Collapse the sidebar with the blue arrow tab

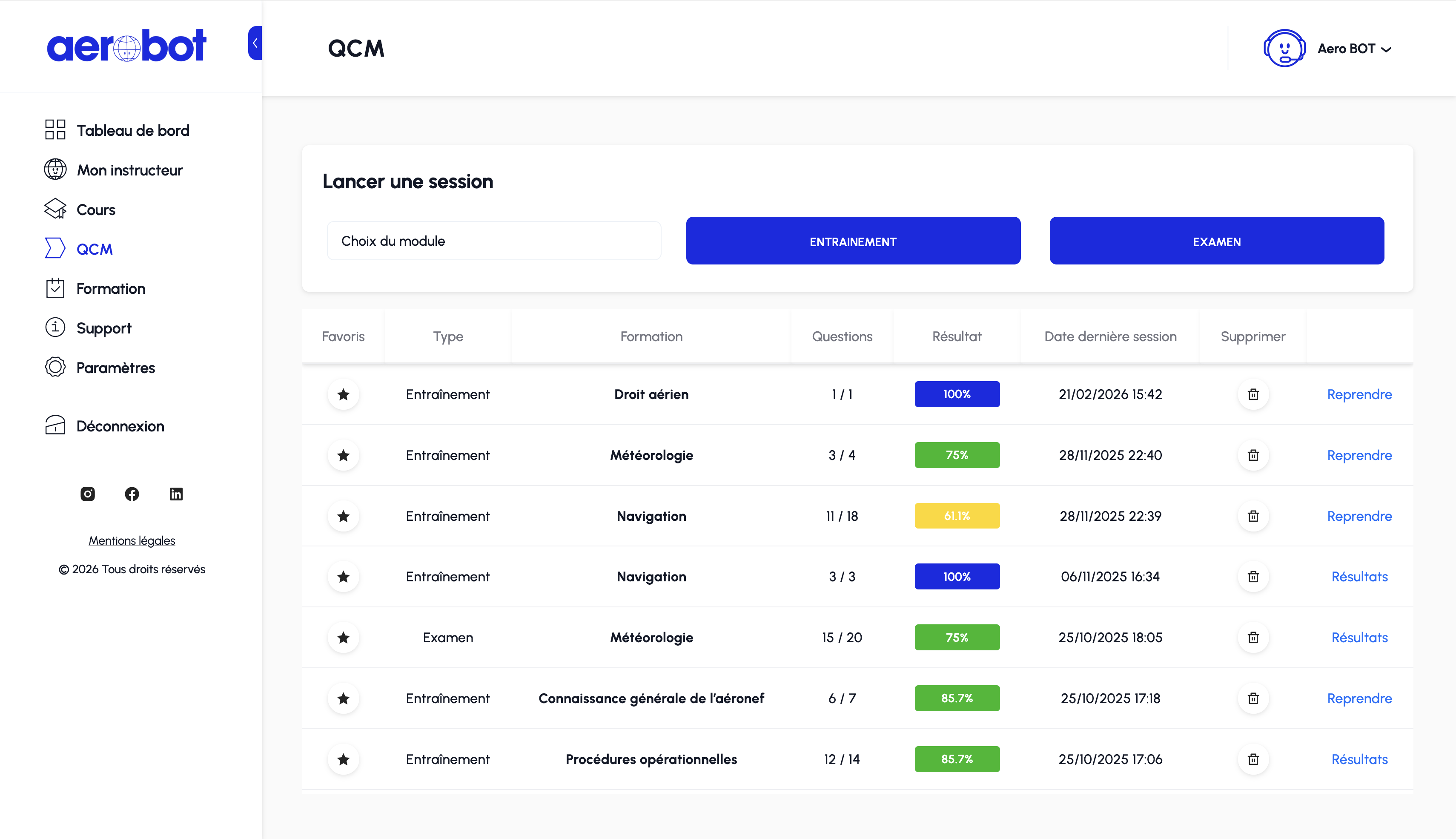[255, 43]
